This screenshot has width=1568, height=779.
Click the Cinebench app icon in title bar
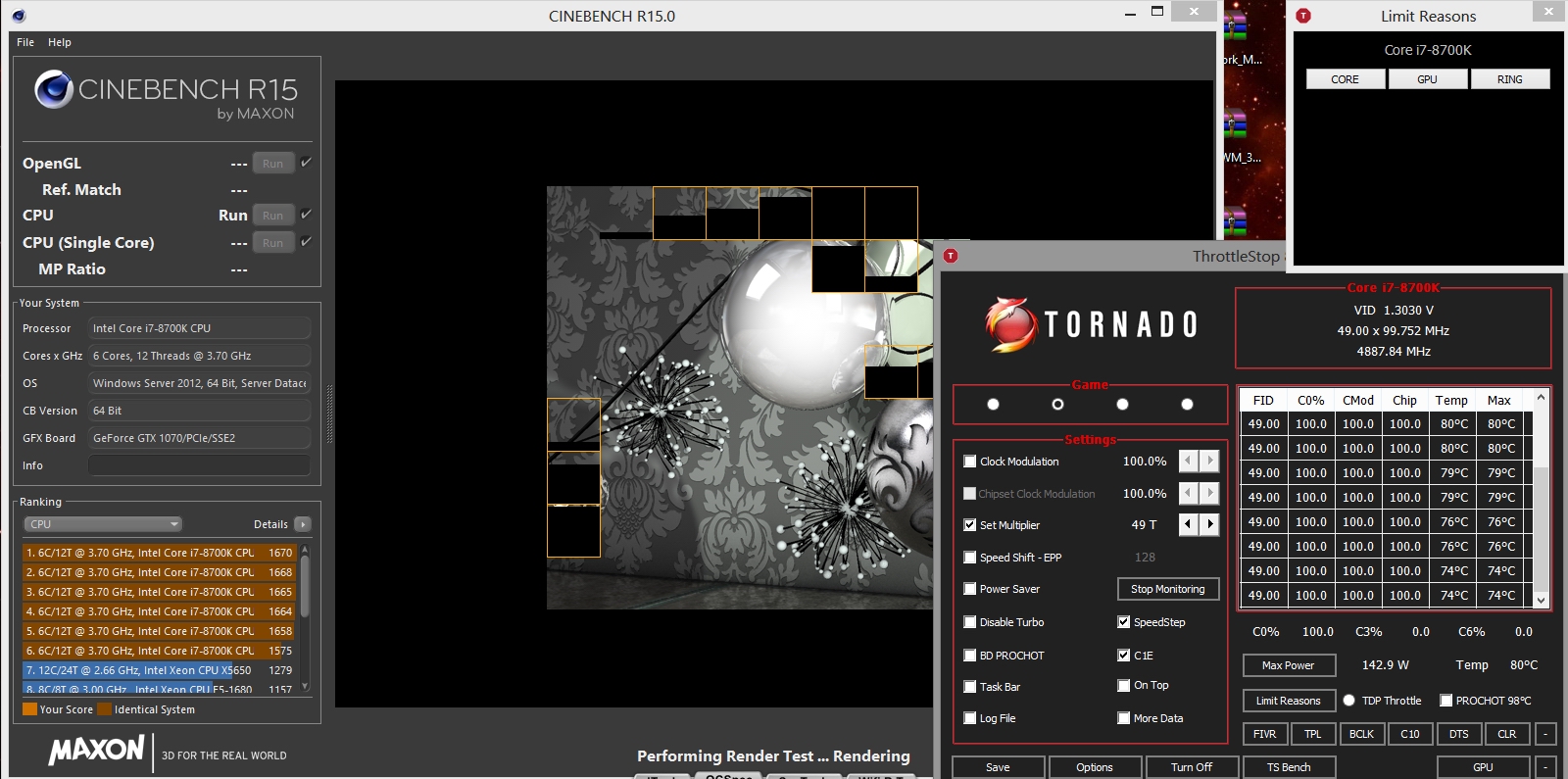pyautogui.click(x=19, y=16)
